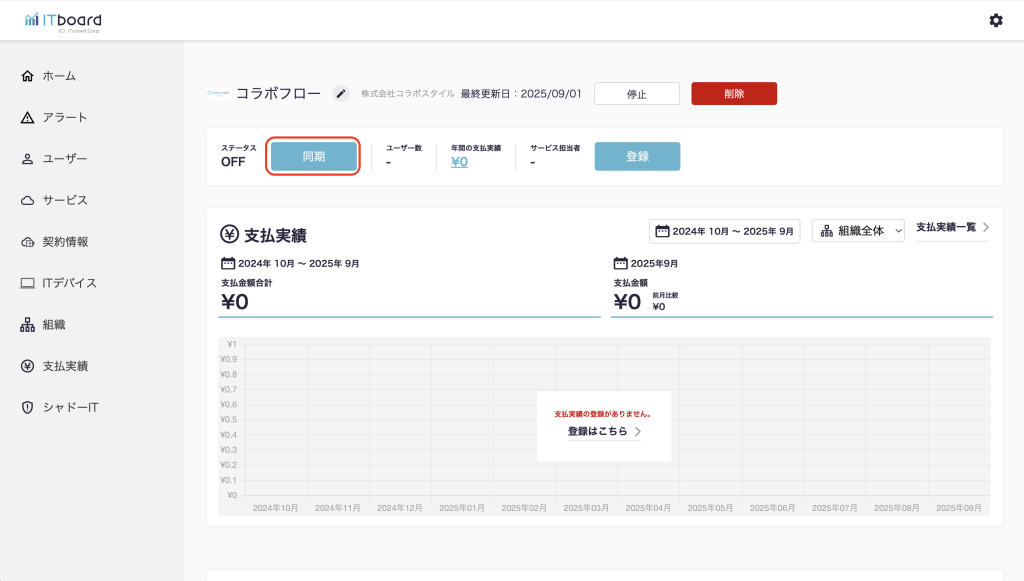Click the red 削除 button
This screenshot has height=581, width=1024.
(x=734, y=94)
